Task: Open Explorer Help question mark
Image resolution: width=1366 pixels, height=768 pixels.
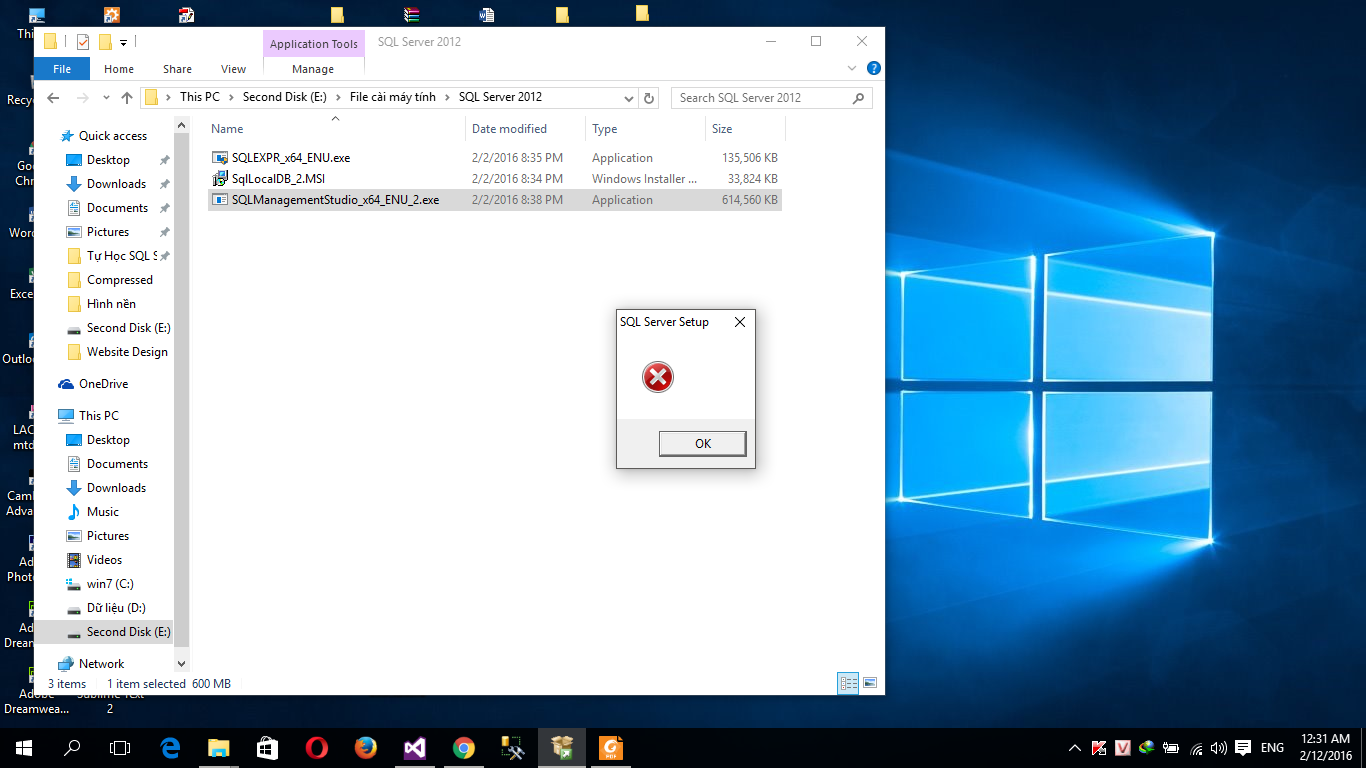Action: [873, 69]
